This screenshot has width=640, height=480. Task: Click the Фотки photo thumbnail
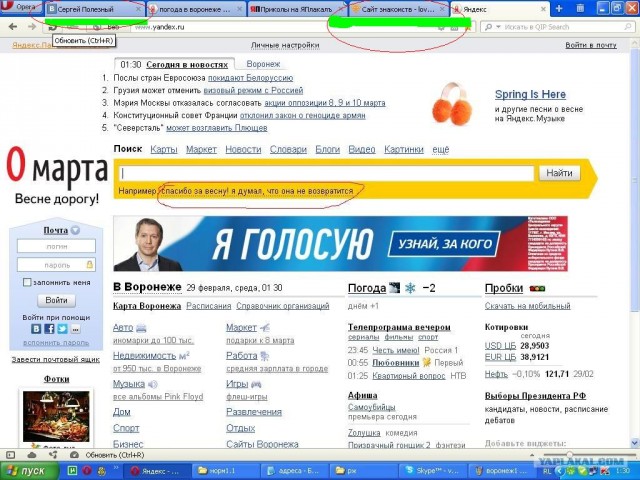tap(56, 416)
